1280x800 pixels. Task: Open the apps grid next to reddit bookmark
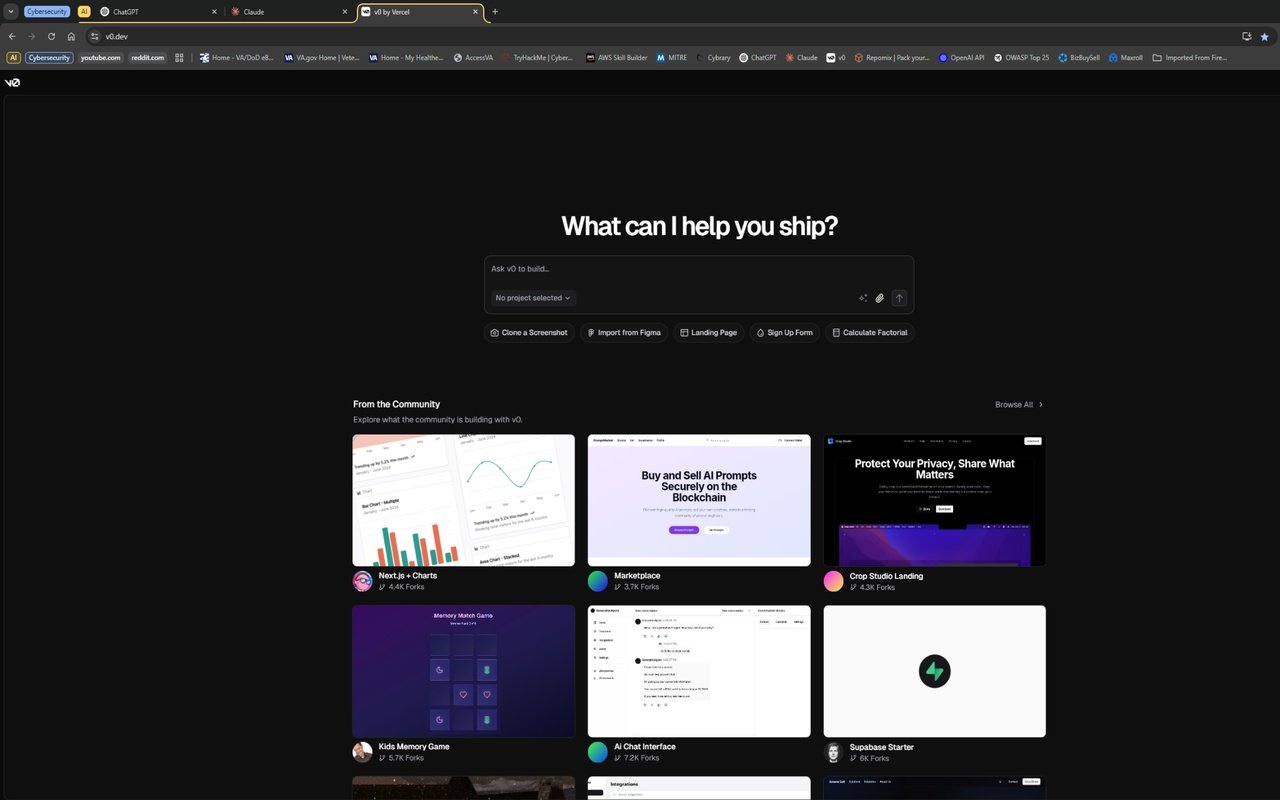(x=178, y=57)
